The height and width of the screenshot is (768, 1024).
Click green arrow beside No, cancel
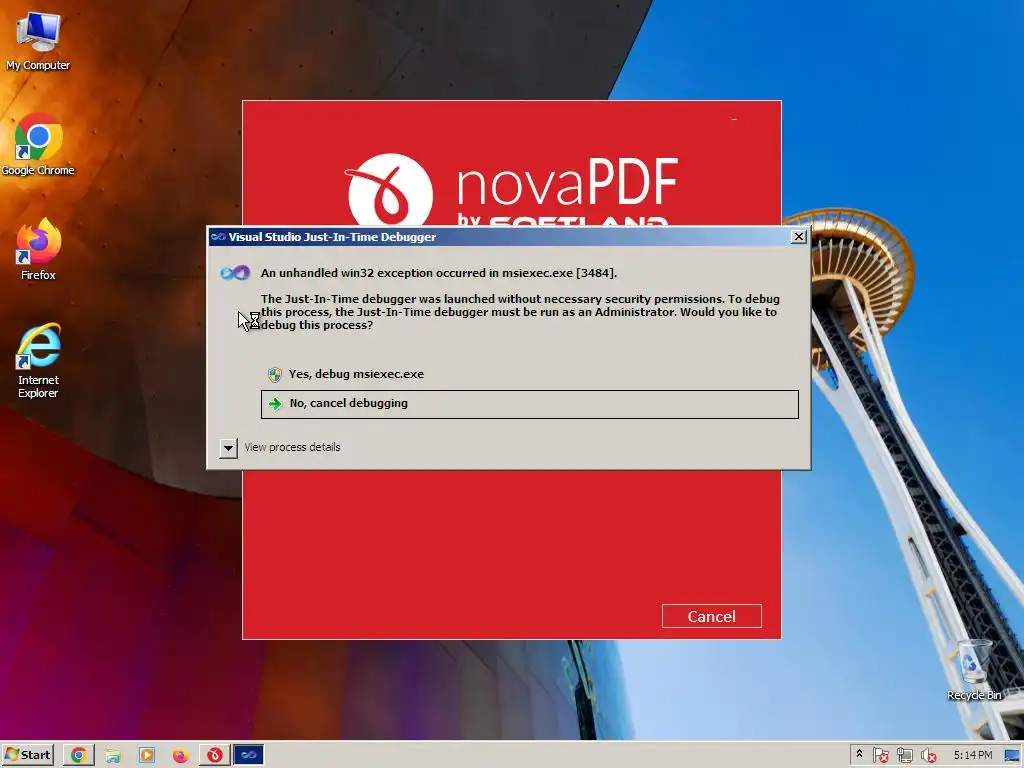pyautogui.click(x=276, y=404)
